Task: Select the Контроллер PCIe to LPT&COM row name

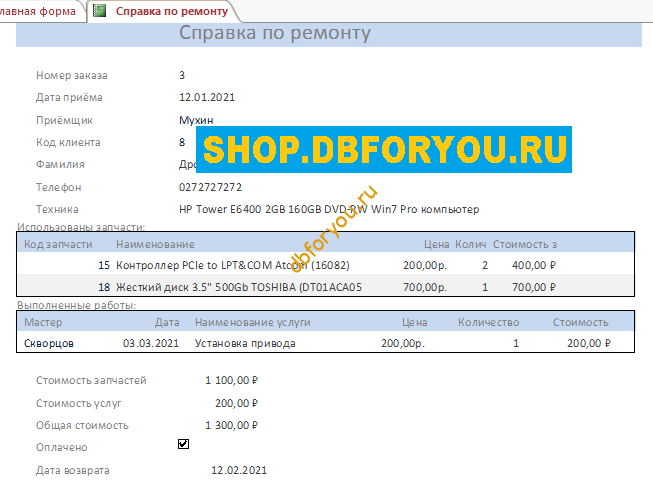Action: coord(233,265)
